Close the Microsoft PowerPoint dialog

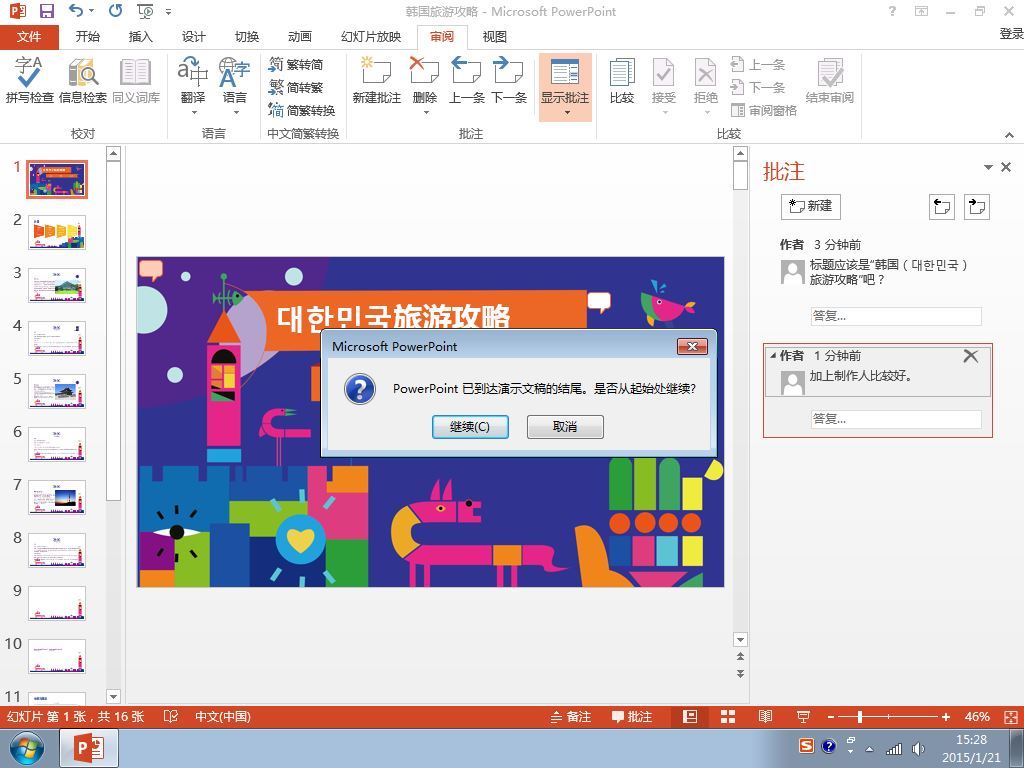pos(692,346)
